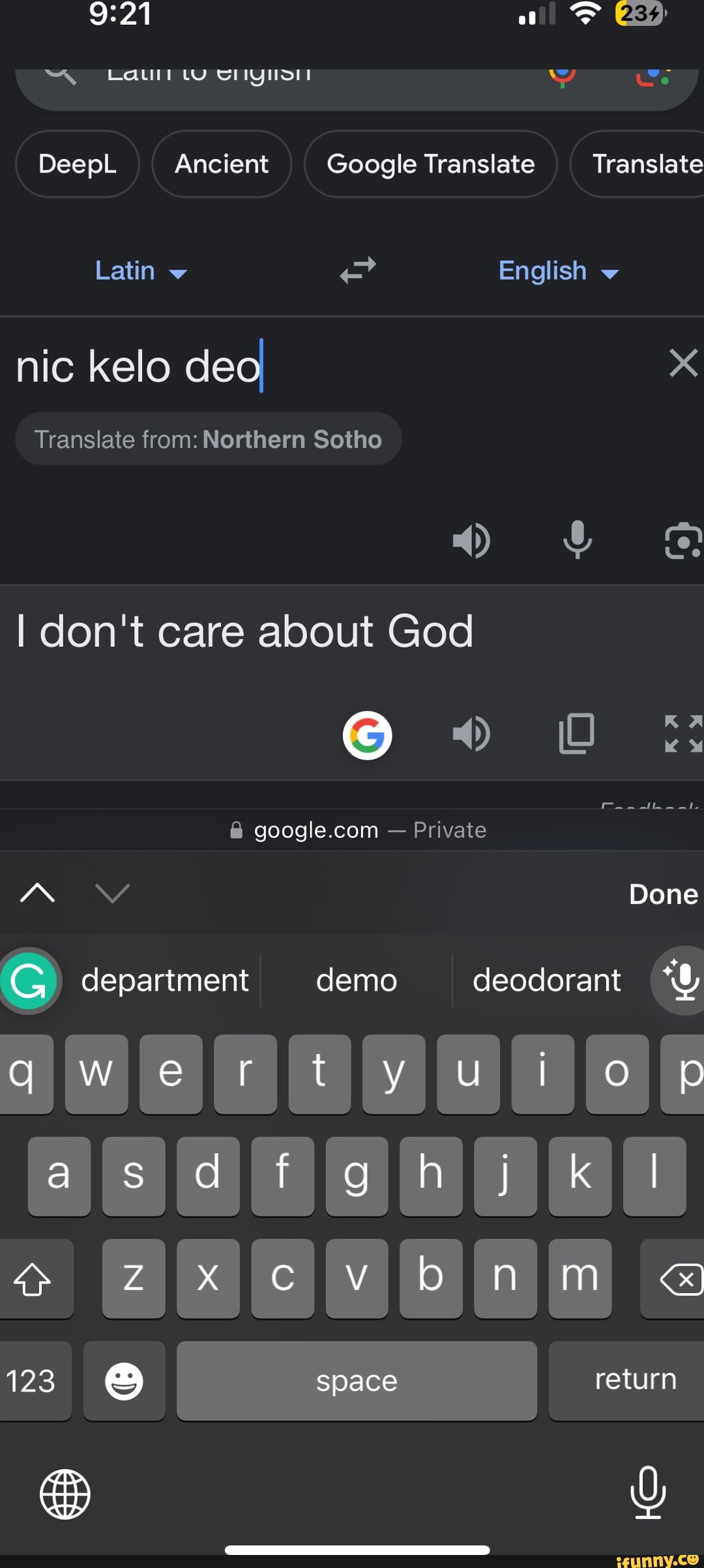
Task: Open the emoji keyboard
Action: [124, 1380]
